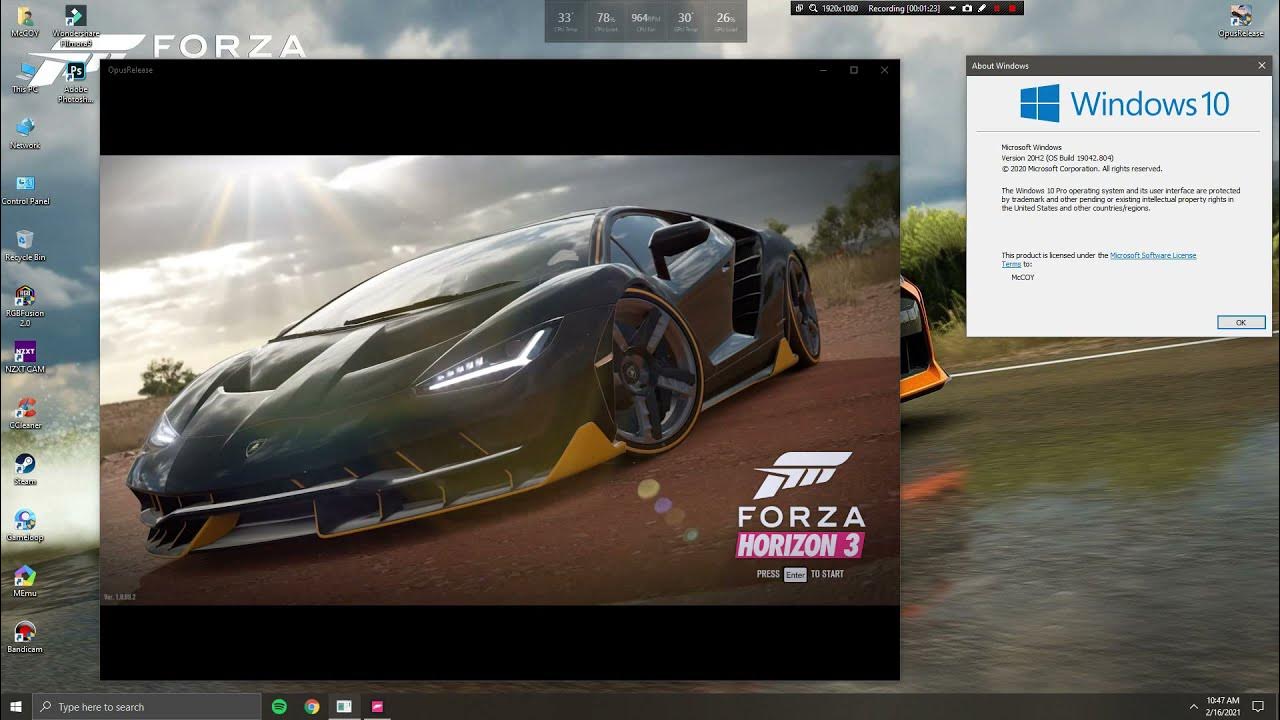Viewport: 1280px width, 720px height.
Task: Open Google Chrome from the taskbar
Action: (312, 706)
